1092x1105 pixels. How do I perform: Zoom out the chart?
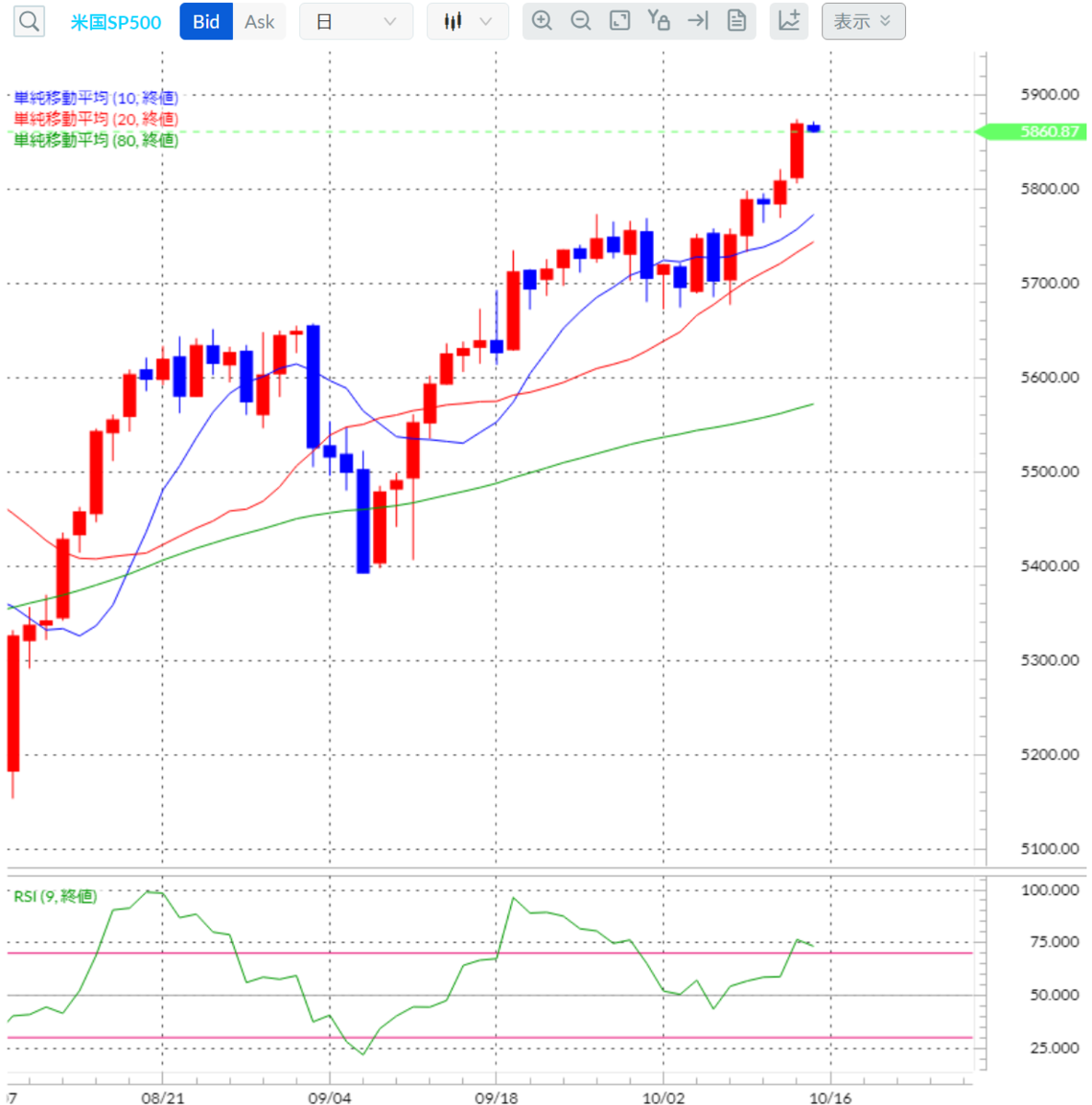click(x=581, y=20)
